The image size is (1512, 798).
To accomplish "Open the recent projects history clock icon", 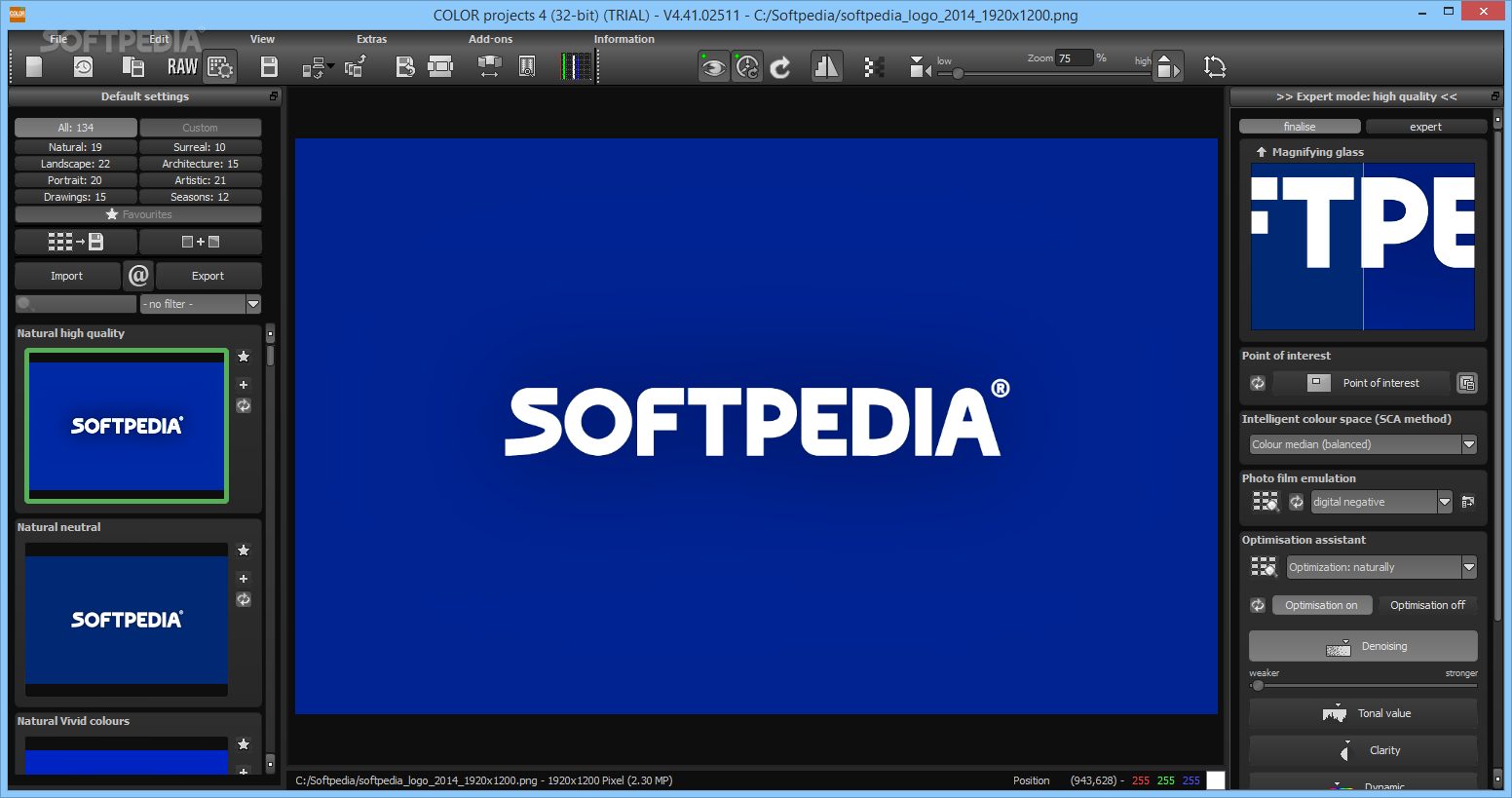I will coord(84,66).
